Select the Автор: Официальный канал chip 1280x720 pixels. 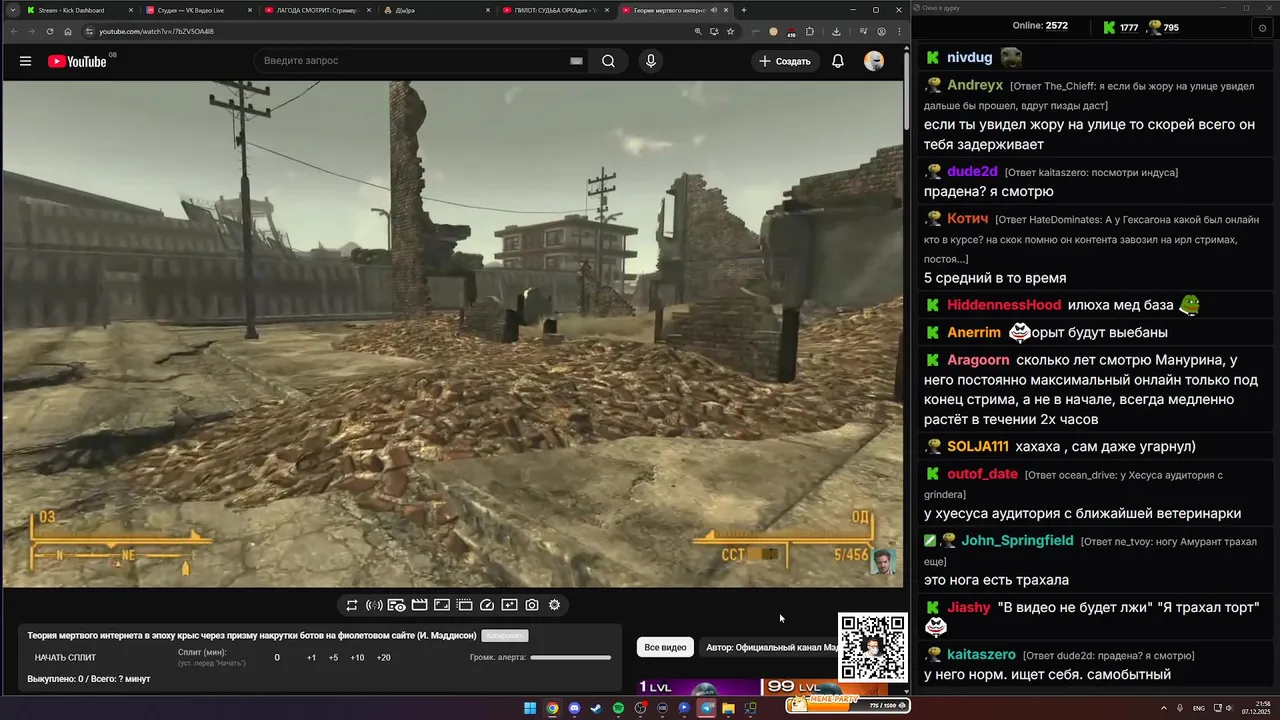pyautogui.click(x=771, y=647)
